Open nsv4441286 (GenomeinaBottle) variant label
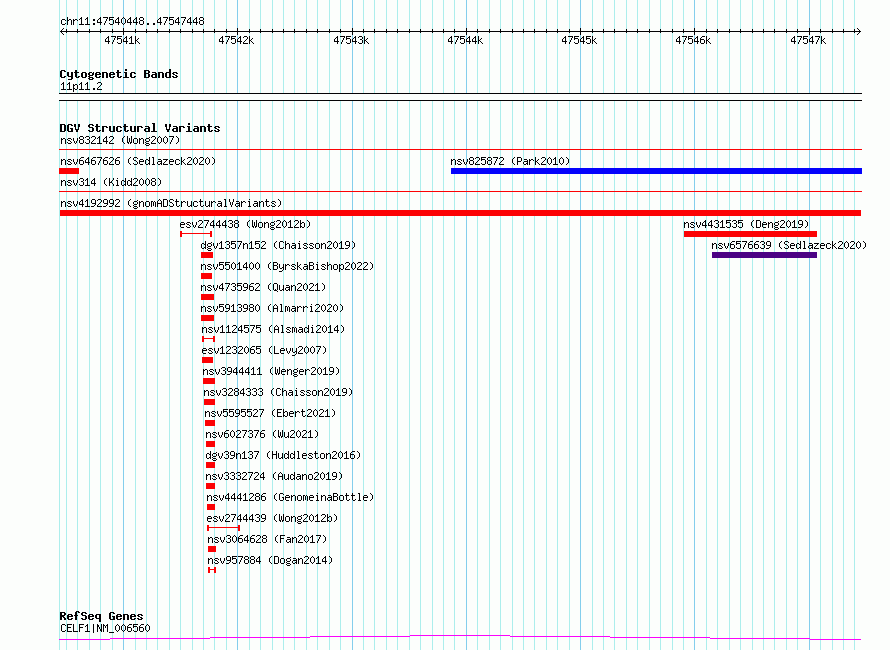Image resolution: width=890 pixels, height=650 pixels. 291,497
